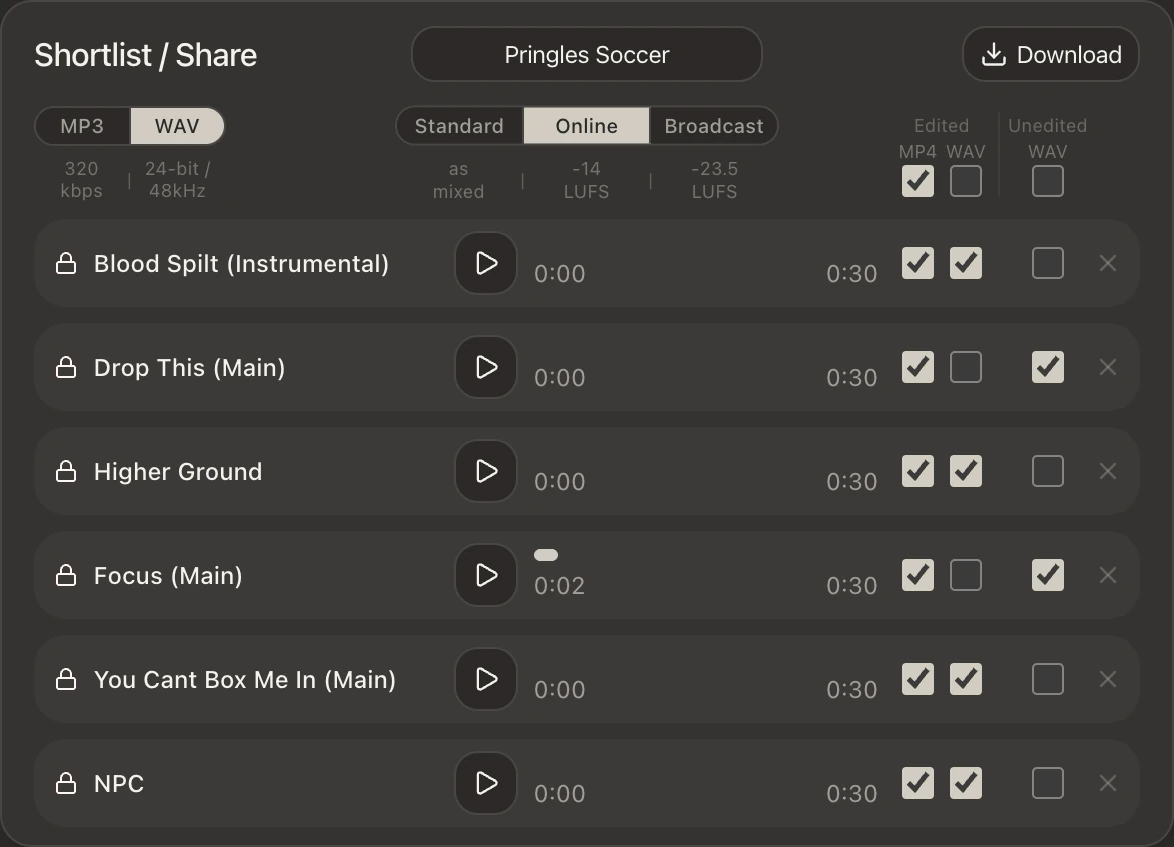
Task: Uncheck Unedited WAV for Focus (Main)
Action: pos(1047,575)
